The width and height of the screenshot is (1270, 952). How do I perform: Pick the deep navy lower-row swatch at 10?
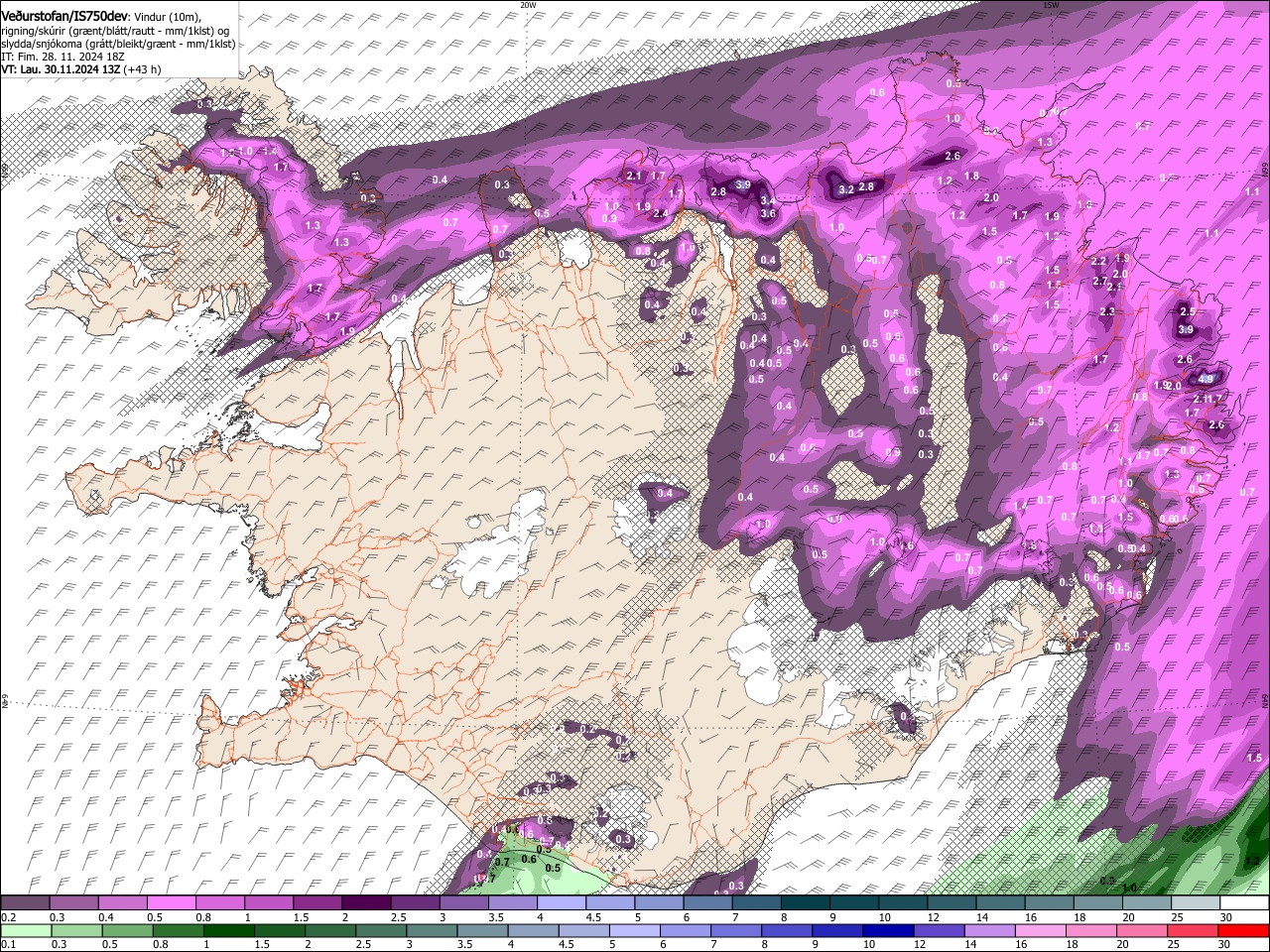coord(888,931)
